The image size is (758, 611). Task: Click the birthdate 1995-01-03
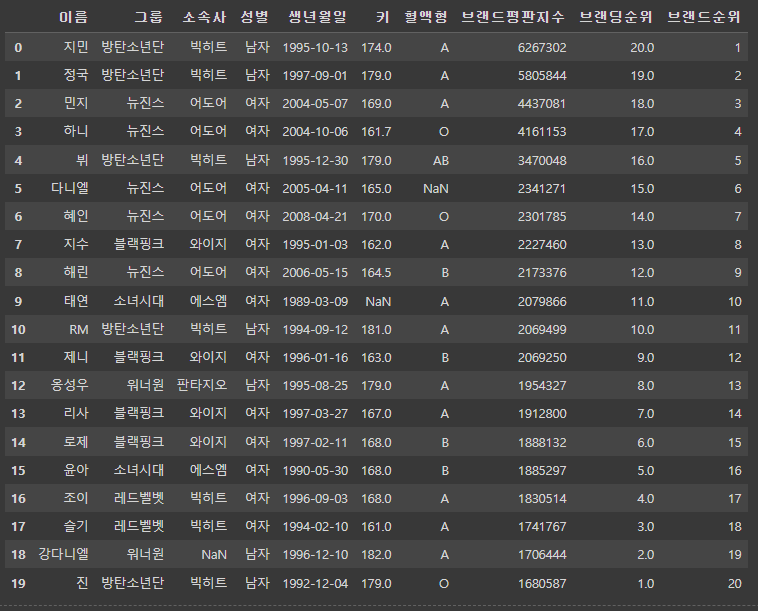(x=315, y=245)
